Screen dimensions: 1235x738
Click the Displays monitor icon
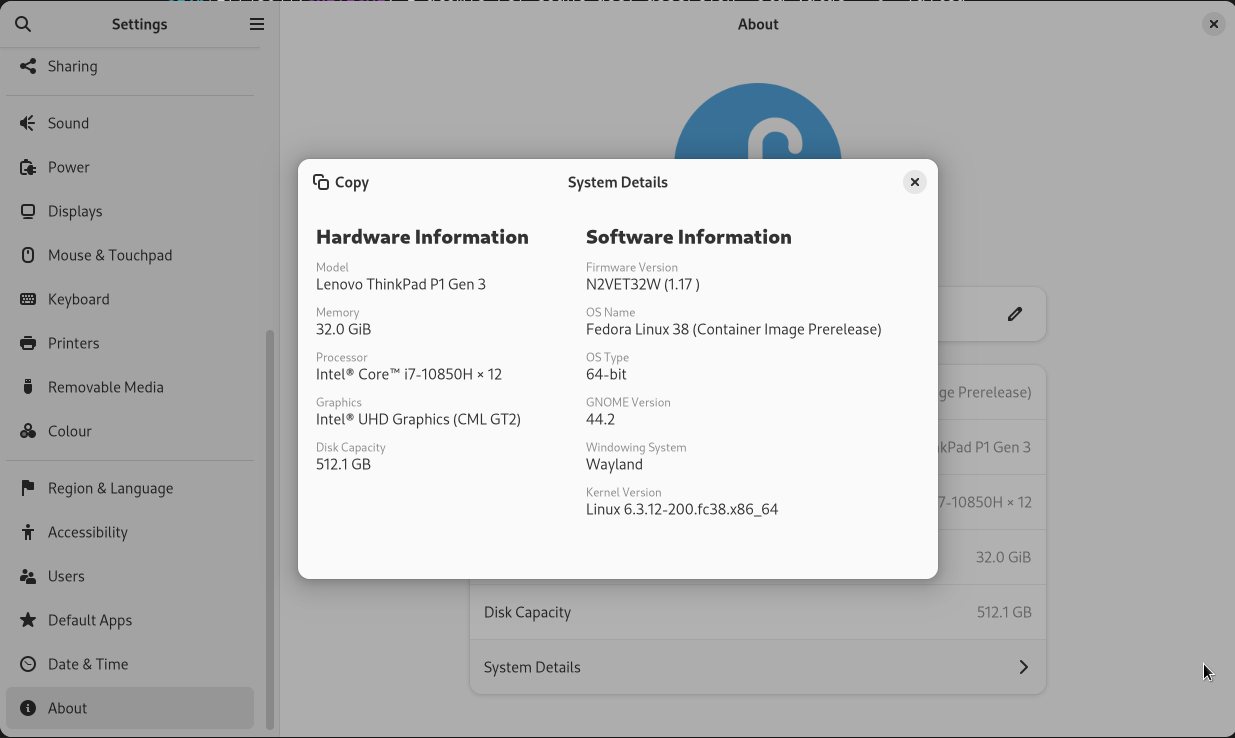pos(28,211)
